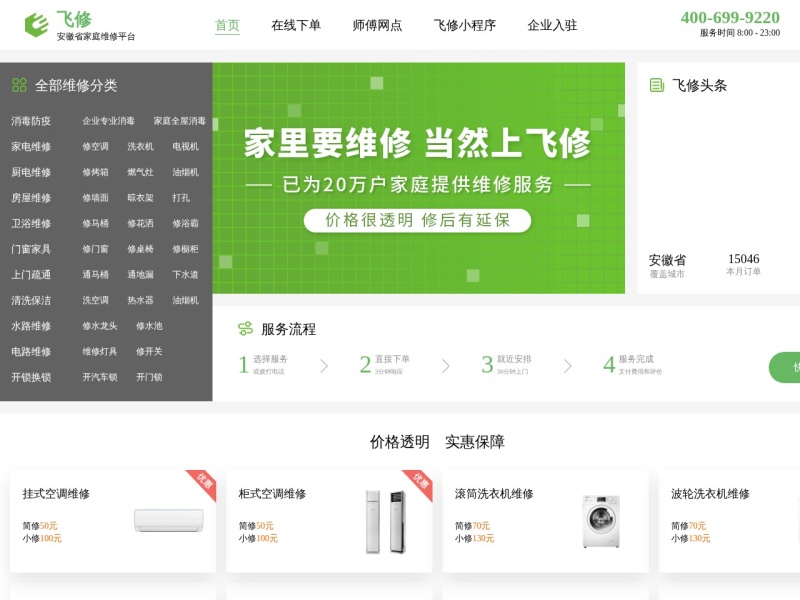Click the 15046 本月订单 statistic
Screen dimensions: 800x600
[x=743, y=264]
